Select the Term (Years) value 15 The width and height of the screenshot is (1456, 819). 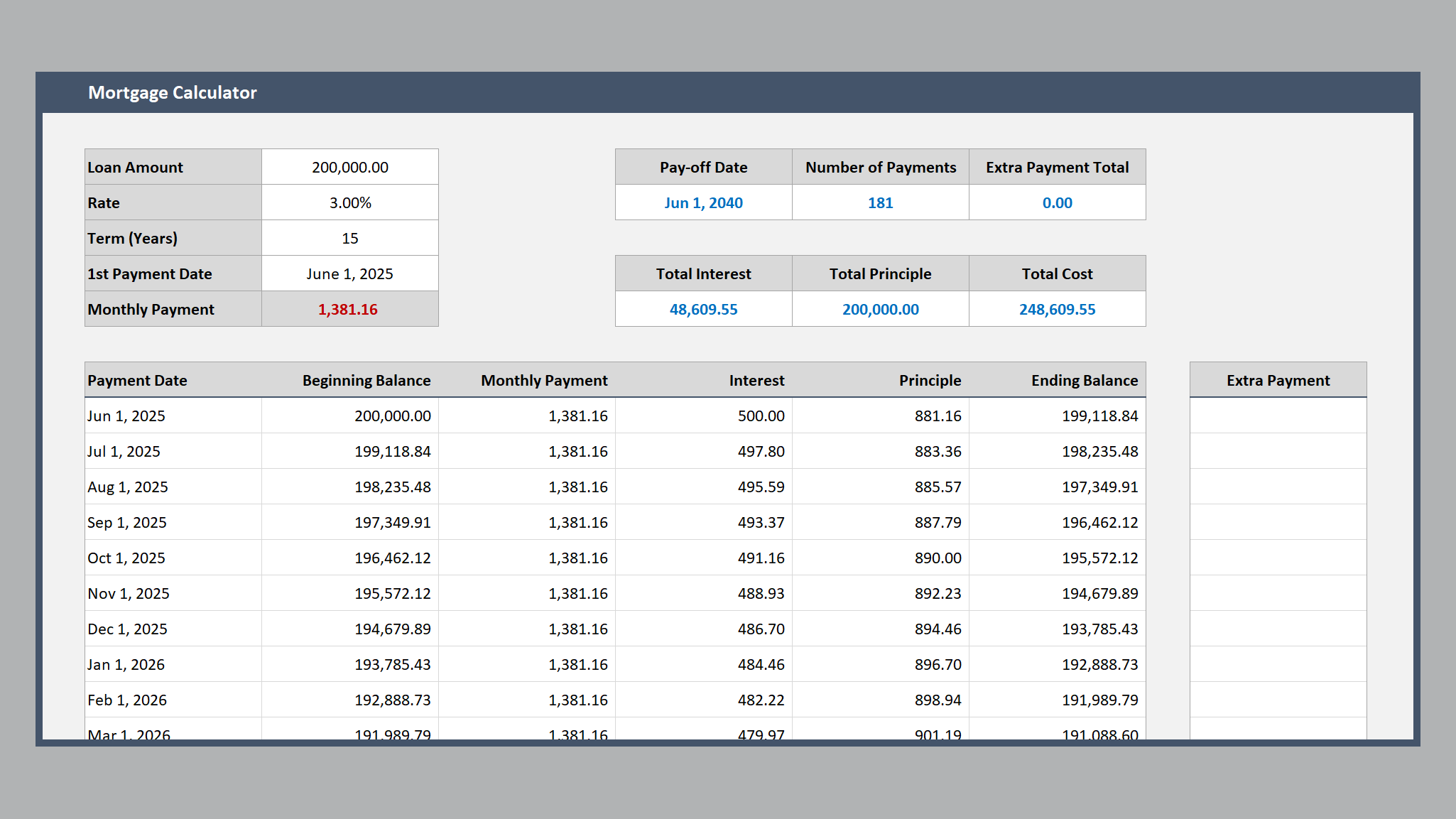[350, 238]
